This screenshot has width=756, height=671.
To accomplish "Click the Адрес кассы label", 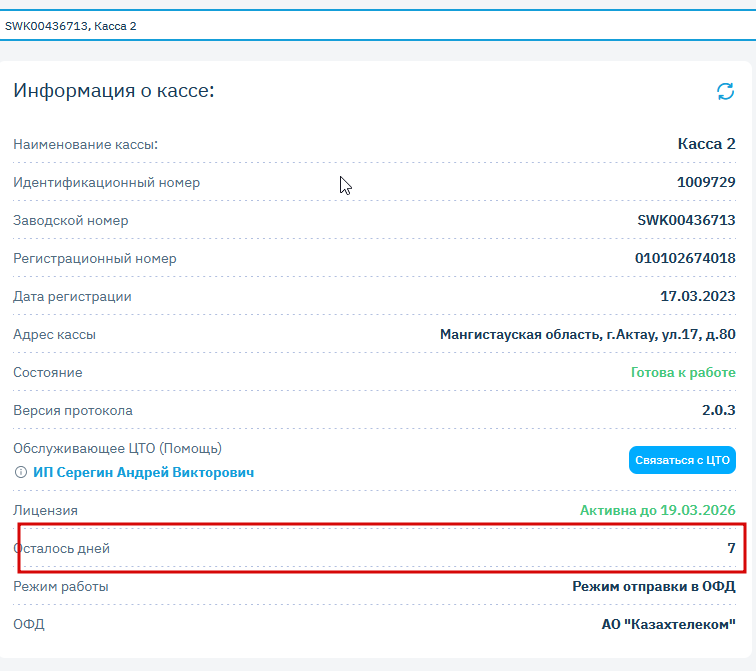I will (54, 335).
